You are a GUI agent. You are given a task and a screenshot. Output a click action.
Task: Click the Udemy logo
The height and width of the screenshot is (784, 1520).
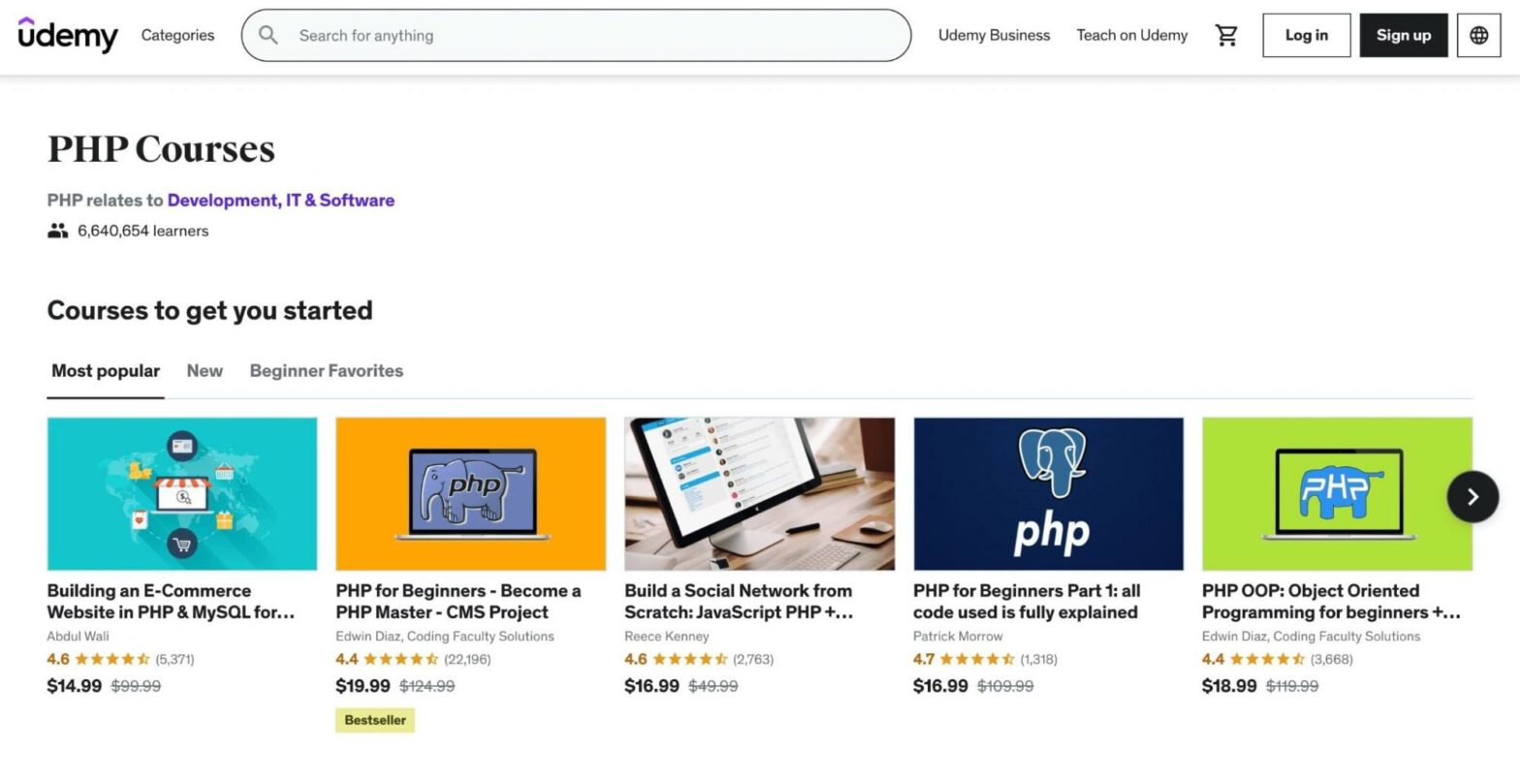[x=66, y=36]
